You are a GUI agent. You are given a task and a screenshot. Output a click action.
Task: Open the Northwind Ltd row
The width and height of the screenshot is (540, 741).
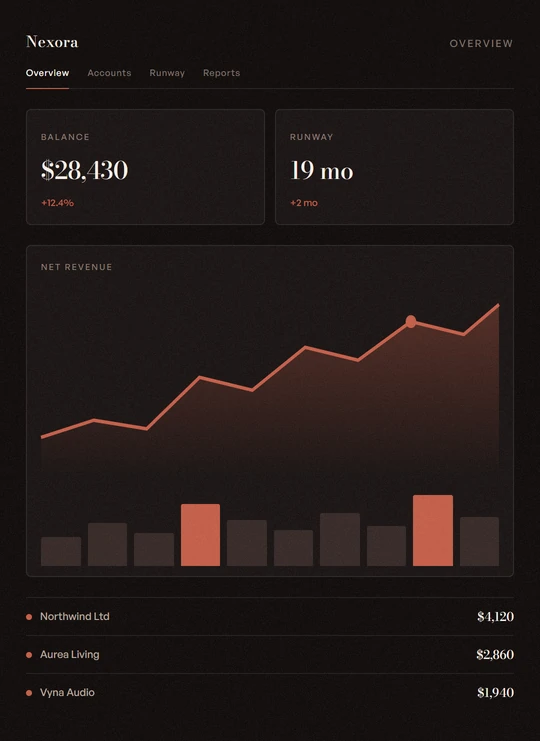tap(270, 616)
